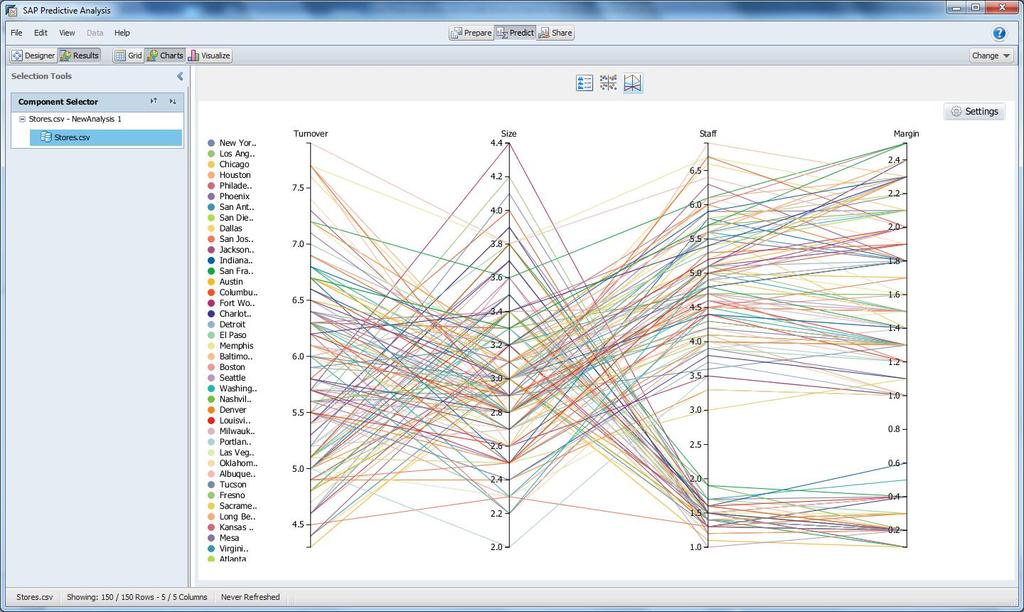This screenshot has width=1024, height=612.
Task: Select the Los Angeles legend entry text
Action: 237,154
